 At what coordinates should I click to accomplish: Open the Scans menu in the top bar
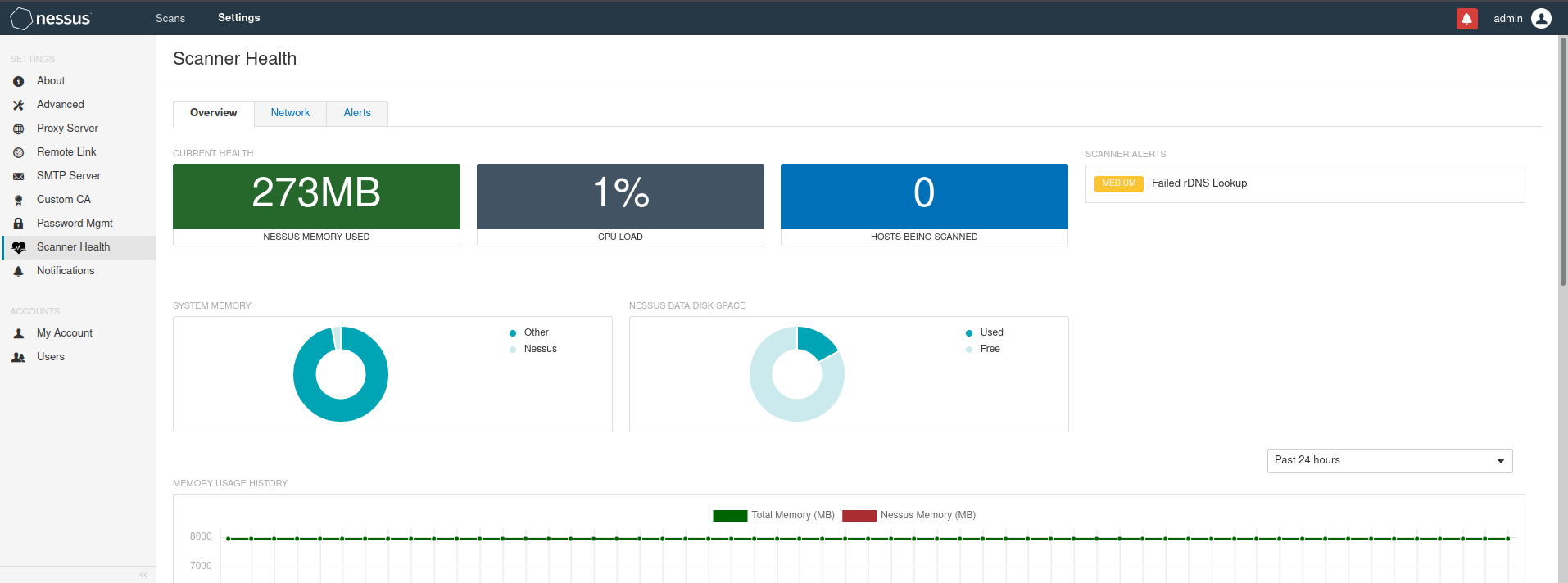(170, 18)
